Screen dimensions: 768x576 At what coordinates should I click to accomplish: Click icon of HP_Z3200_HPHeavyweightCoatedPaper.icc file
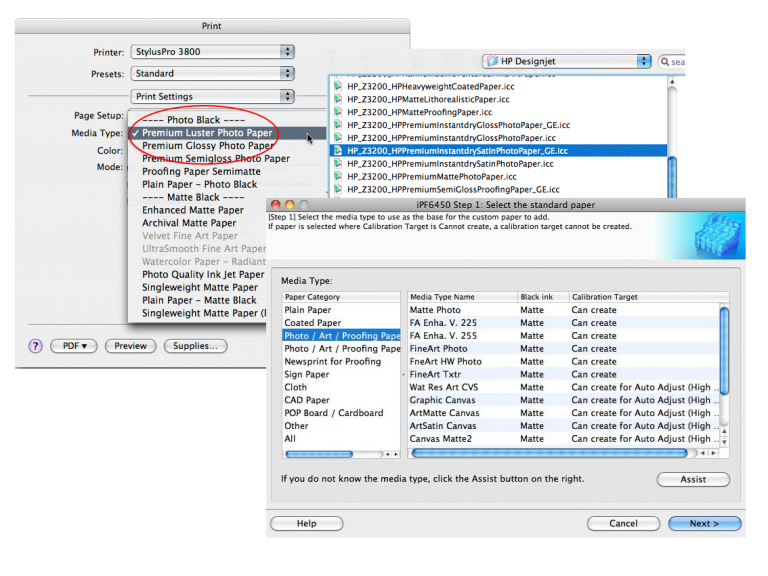(x=338, y=86)
